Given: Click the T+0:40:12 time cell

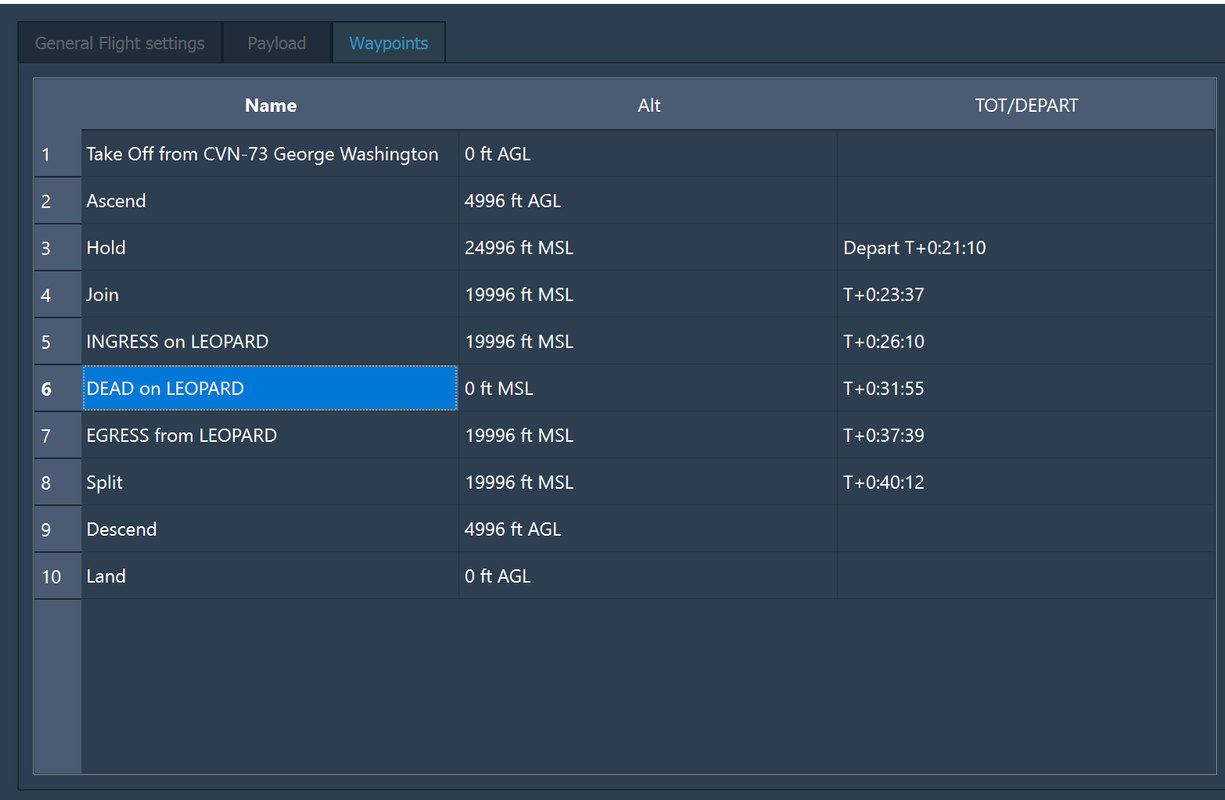Looking at the screenshot, I should (x=1026, y=483).
